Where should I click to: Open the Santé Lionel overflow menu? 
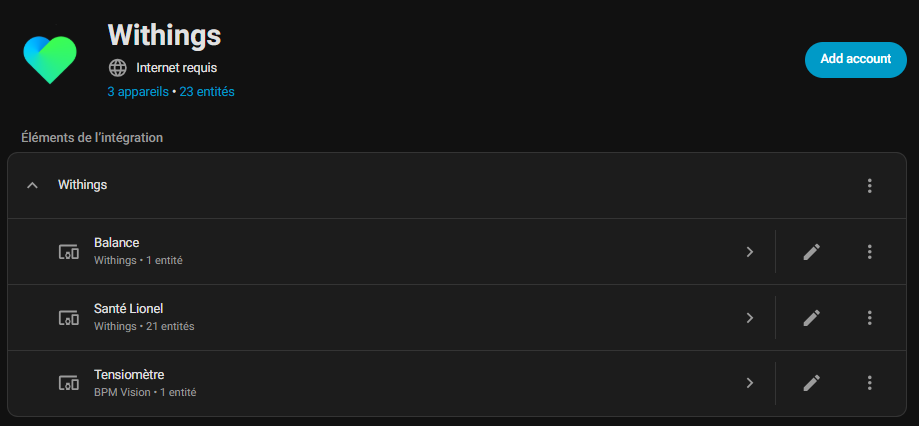(869, 318)
